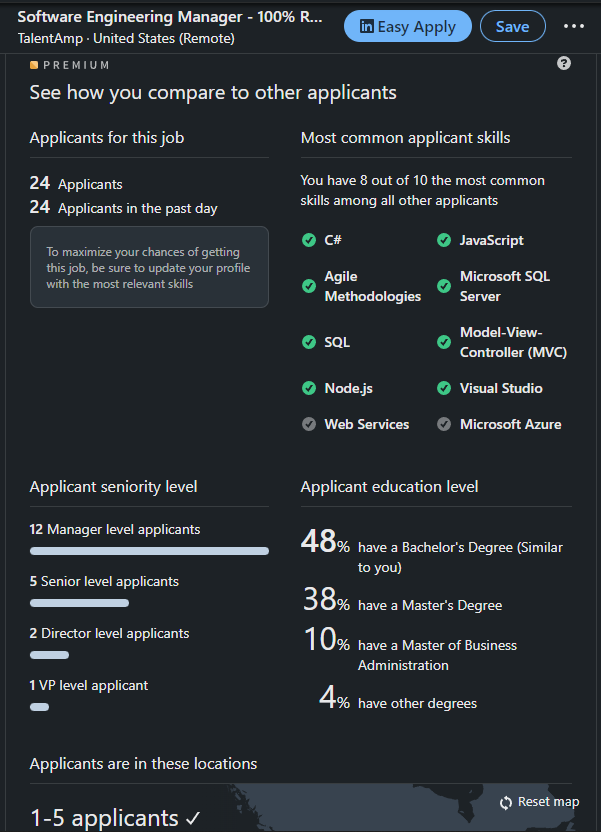Save this job posting

[512, 26]
